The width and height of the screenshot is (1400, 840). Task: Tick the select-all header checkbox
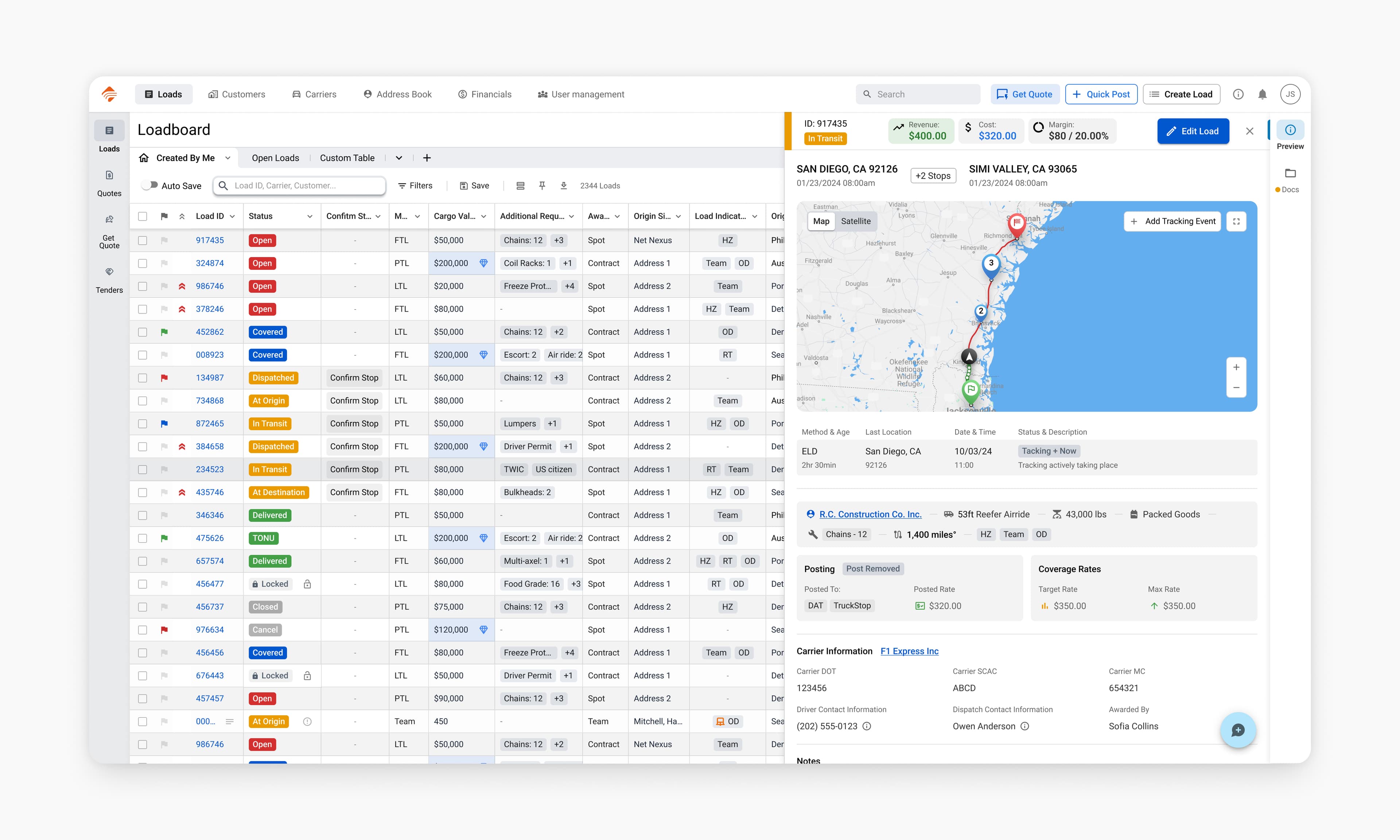point(143,216)
